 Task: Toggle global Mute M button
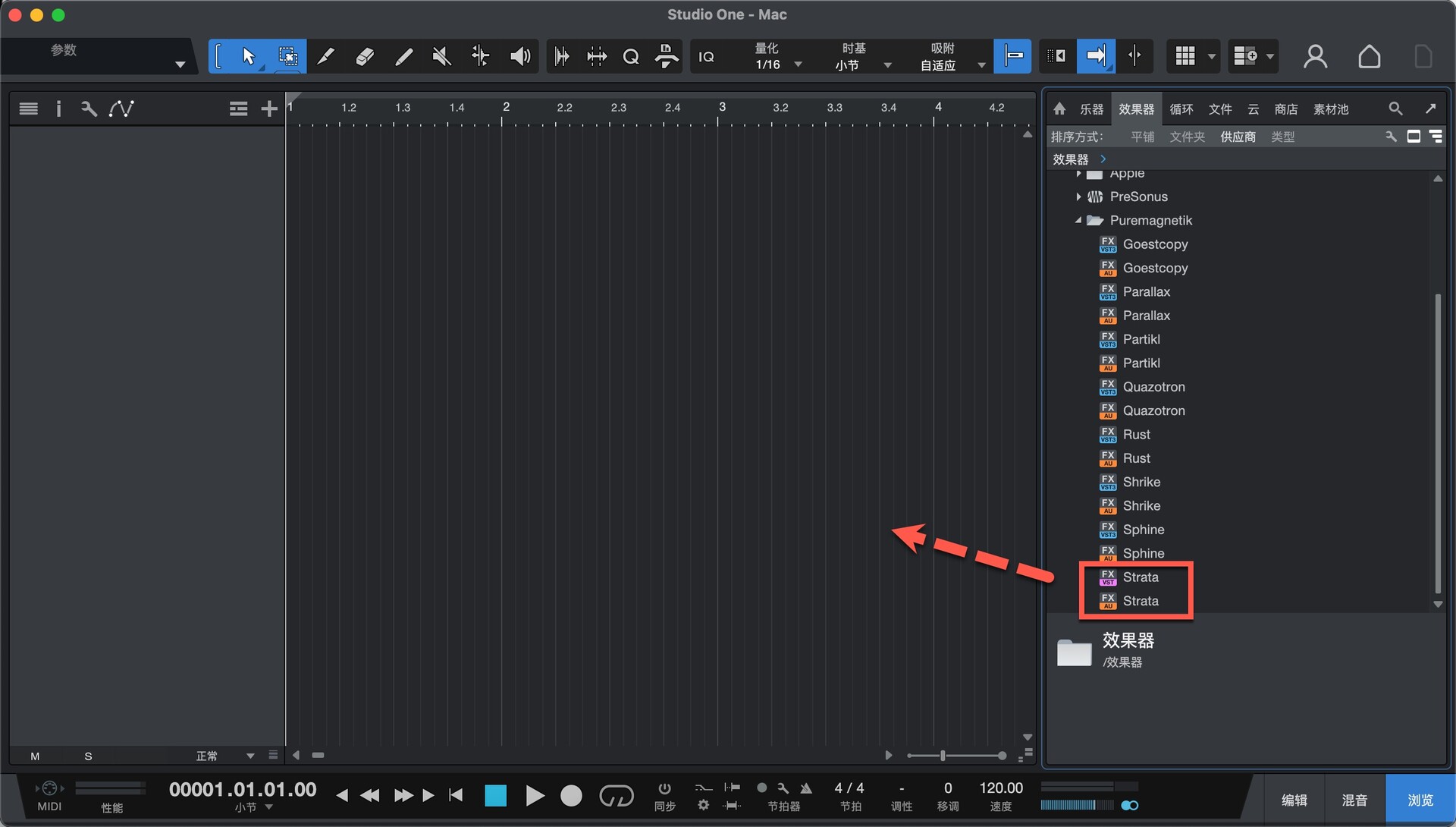pyautogui.click(x=35, y=756)
